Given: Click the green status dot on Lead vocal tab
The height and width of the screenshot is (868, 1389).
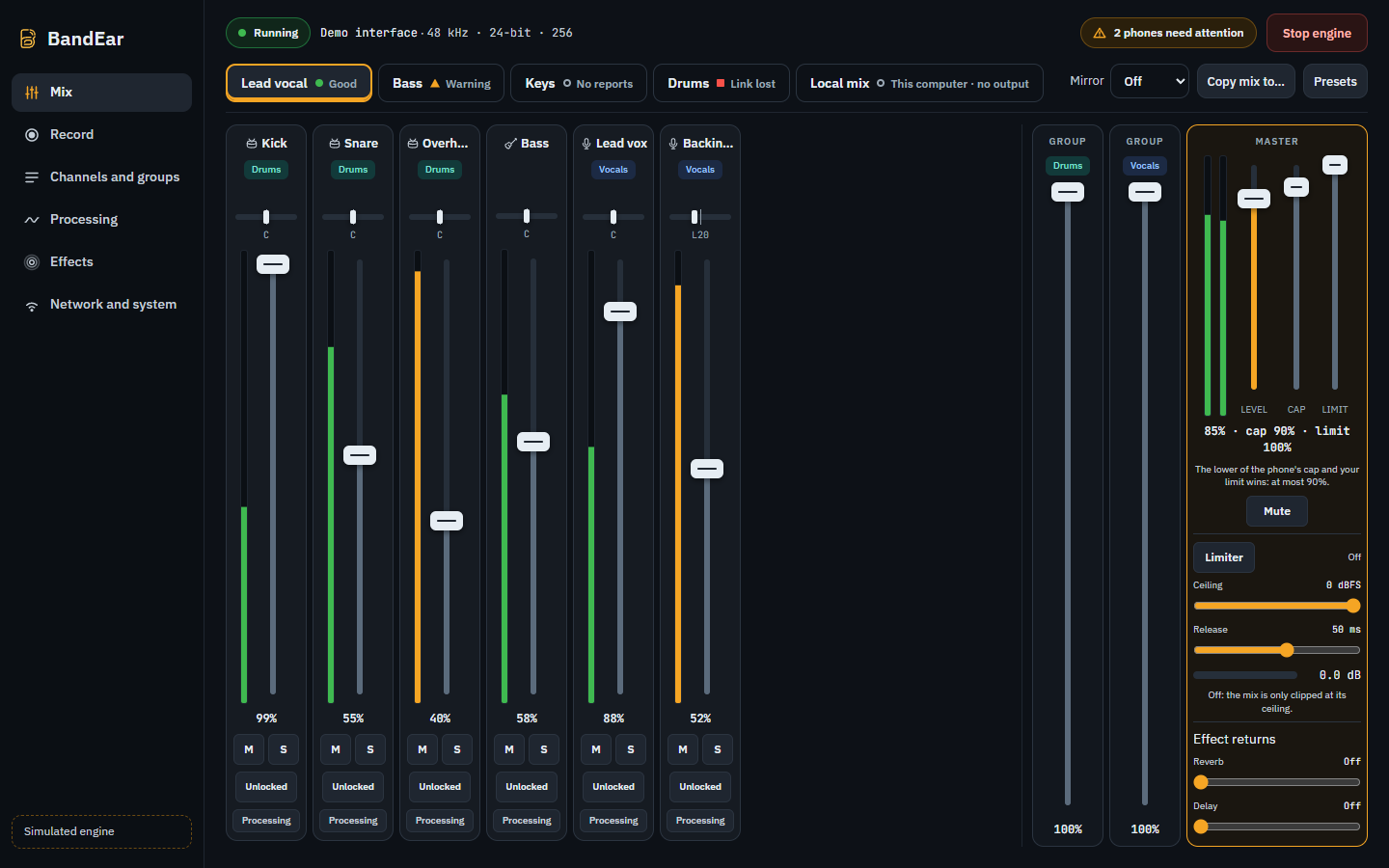Looking at the screenshot, I should click(x=319, y=83).
